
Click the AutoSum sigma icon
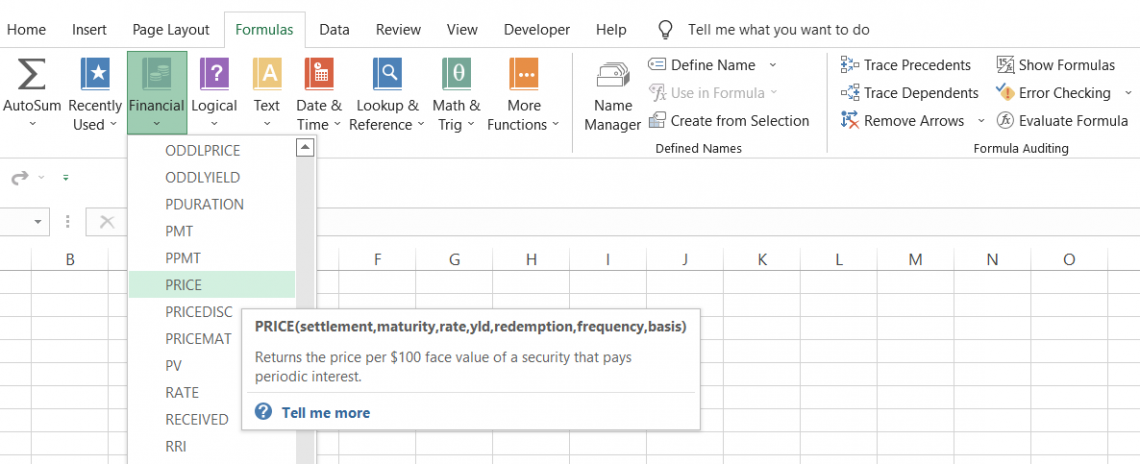click(x=32, y=74)
